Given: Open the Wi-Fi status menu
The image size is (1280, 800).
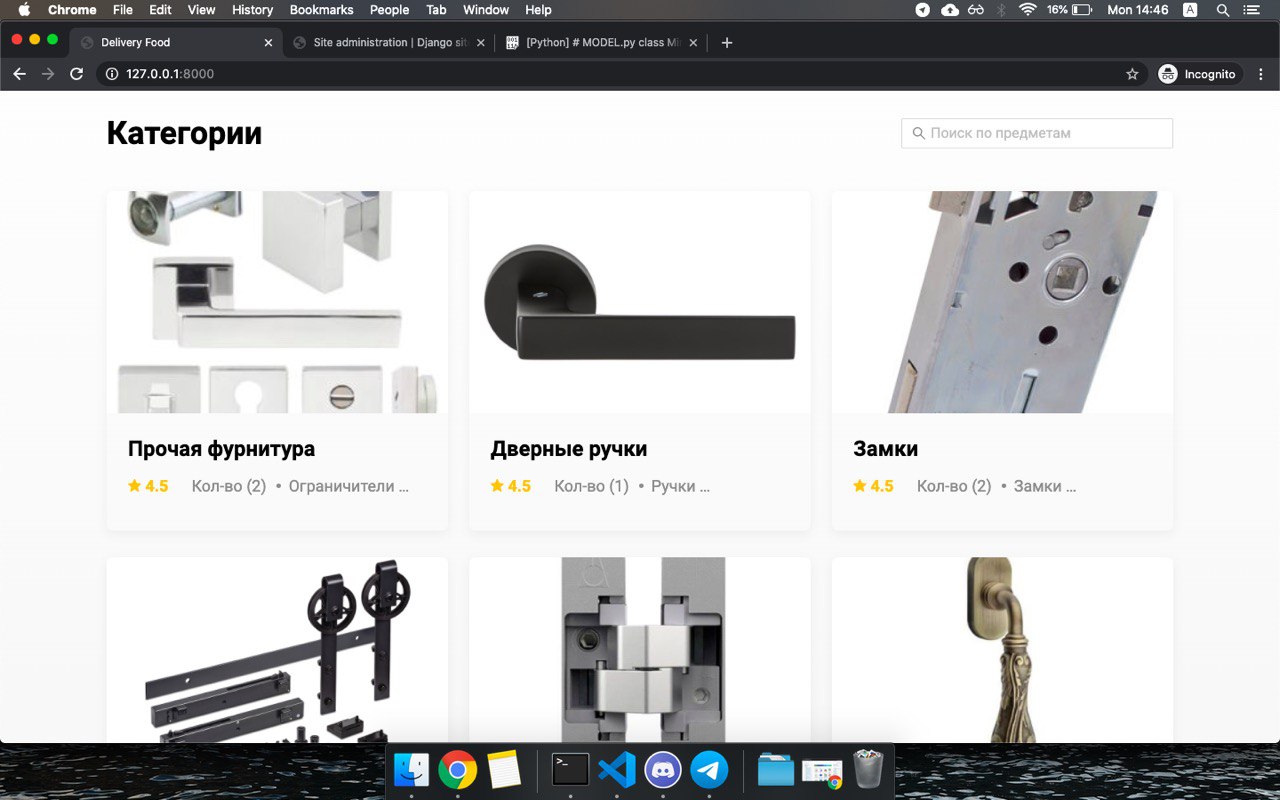Looking at the screenshot, I should [x=1028, y=10].
